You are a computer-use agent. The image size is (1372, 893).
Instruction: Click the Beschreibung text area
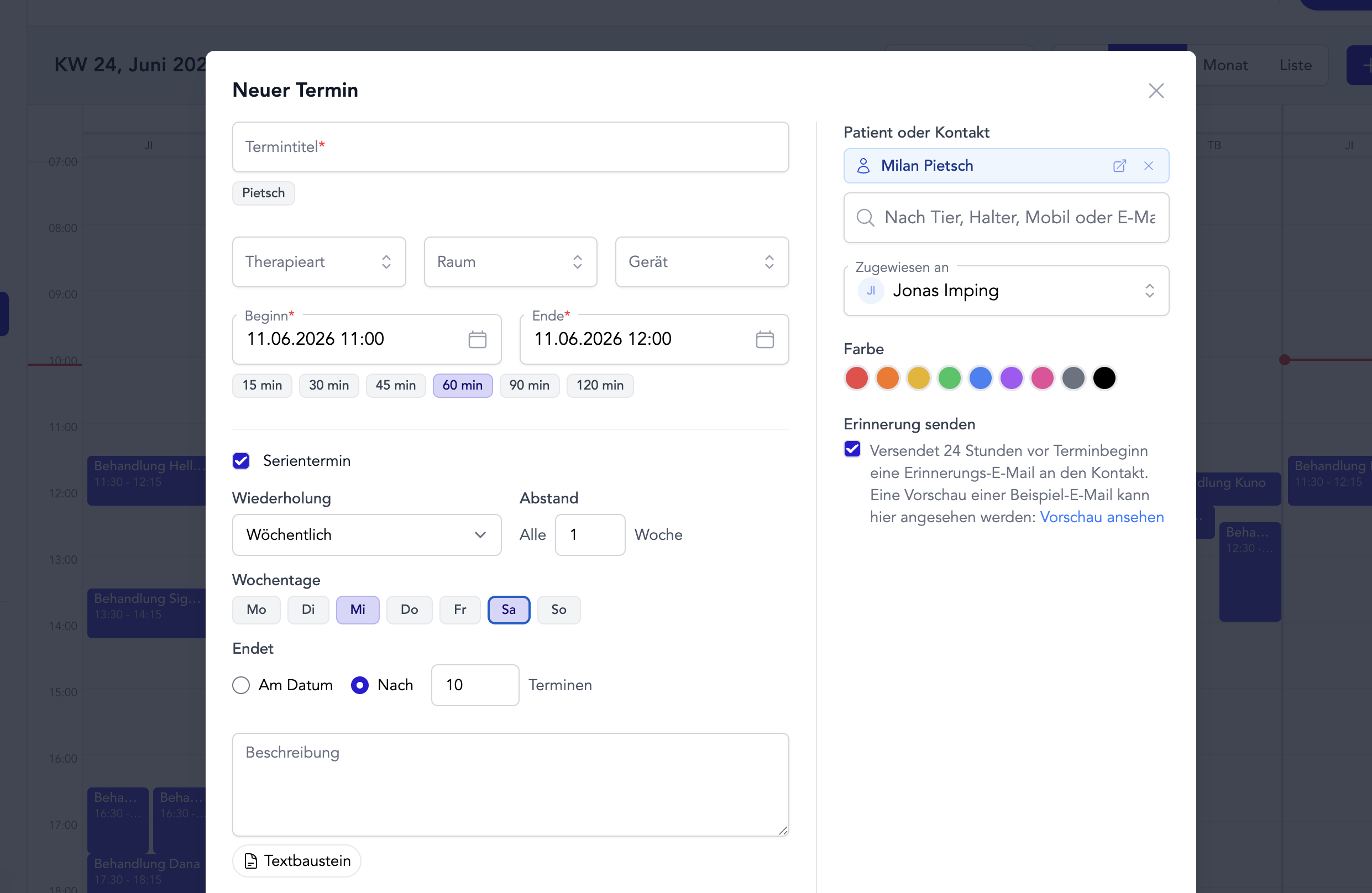pyautogui.click(x=510, y=784)
